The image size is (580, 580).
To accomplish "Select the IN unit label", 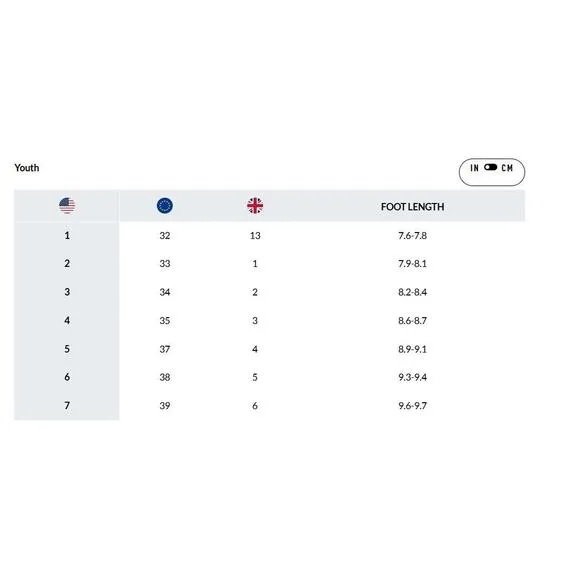I will point(474,168).
